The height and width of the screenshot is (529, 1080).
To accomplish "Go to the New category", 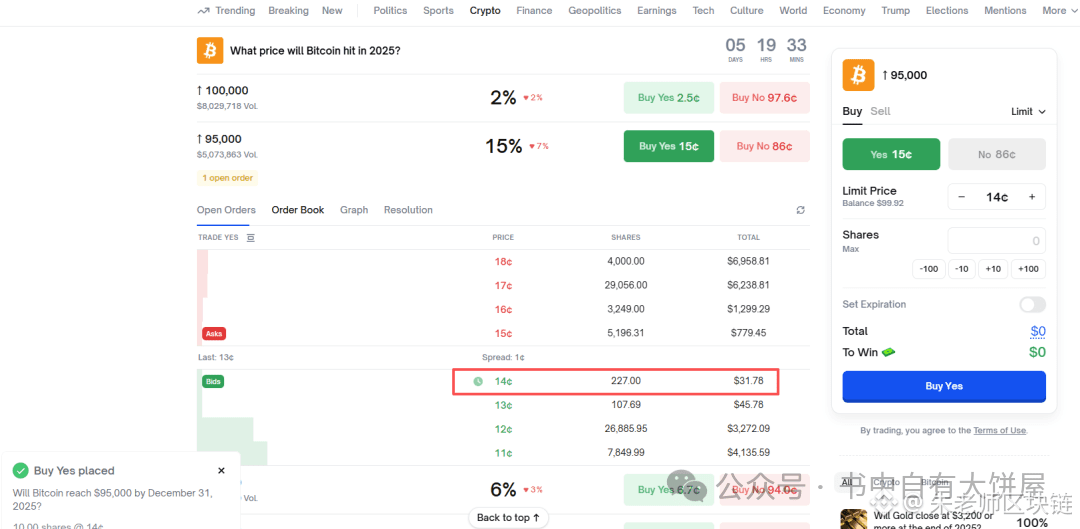I will coord(332,10).
